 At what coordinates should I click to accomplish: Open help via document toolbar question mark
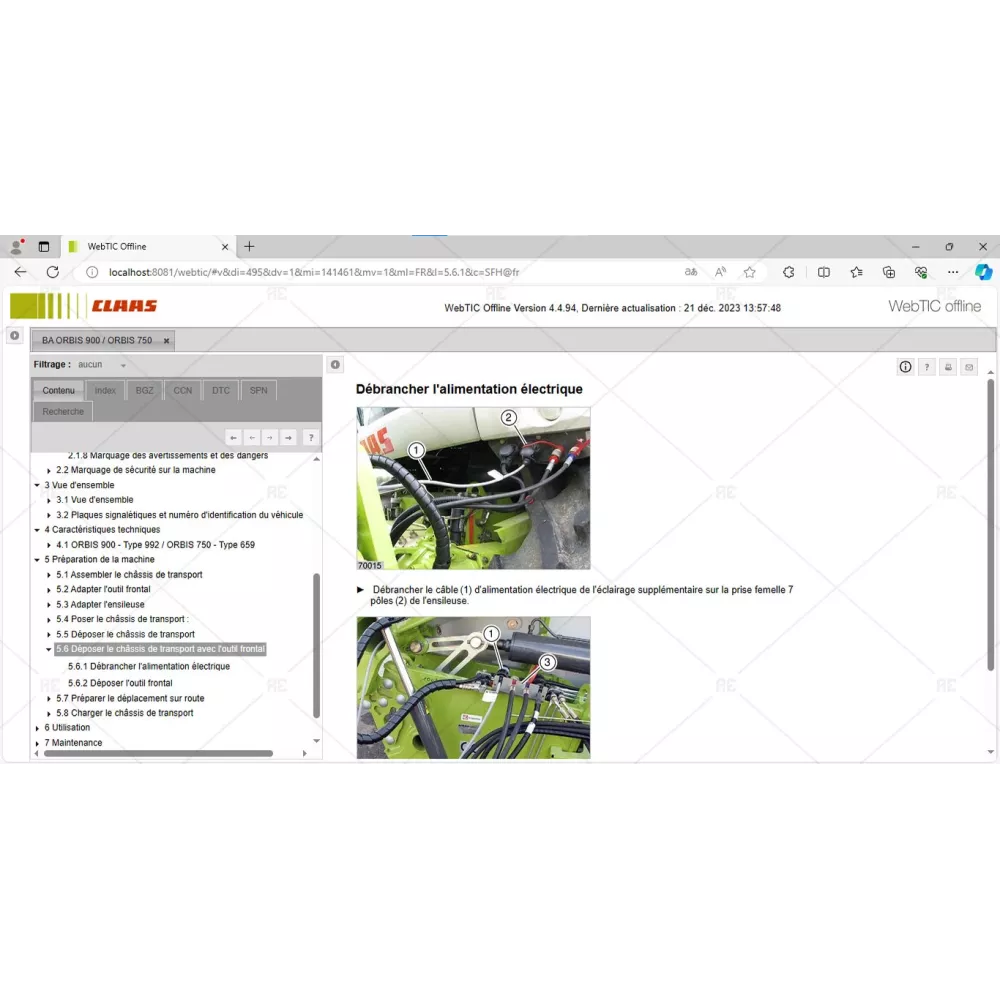tap(927, 367)
